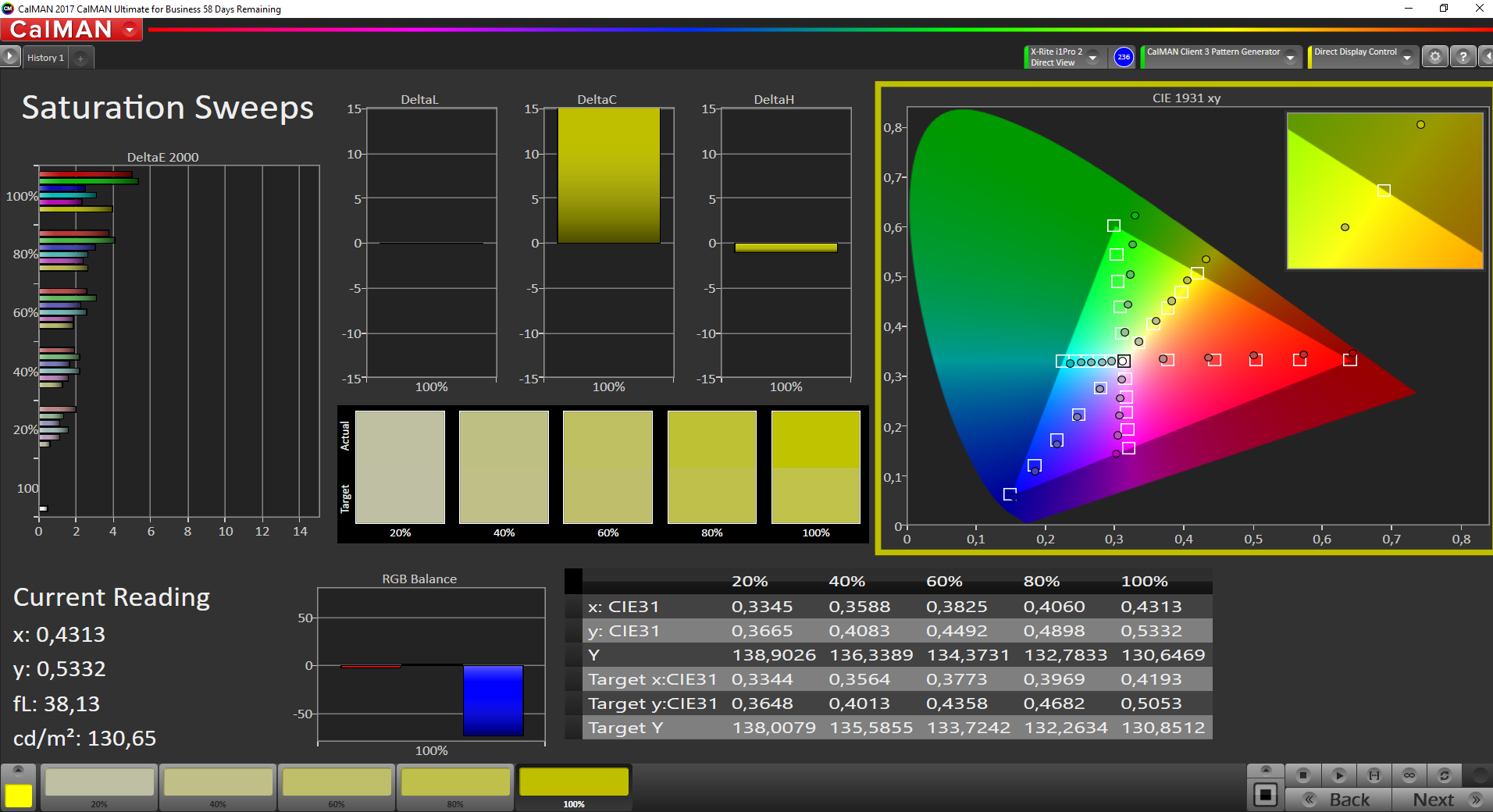
Task: Stop the measurement with the stop icon
Action: coord(1302,775)
